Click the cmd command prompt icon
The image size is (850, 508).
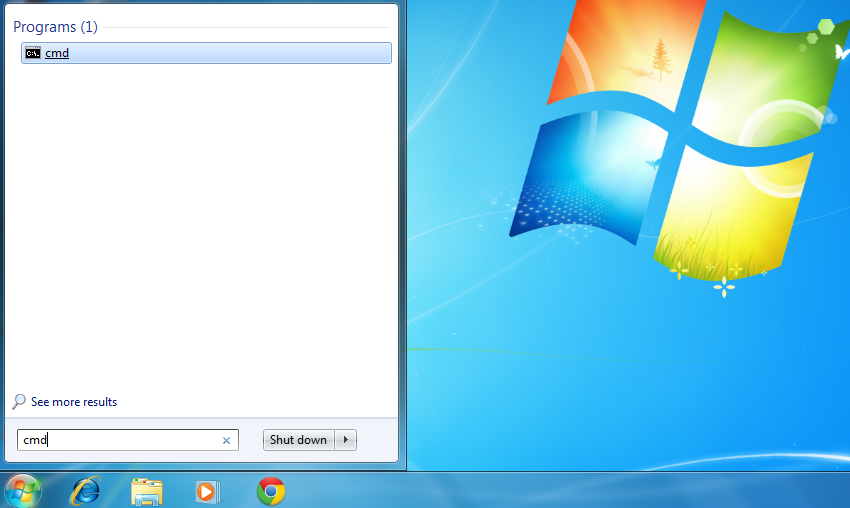point(33,53)
